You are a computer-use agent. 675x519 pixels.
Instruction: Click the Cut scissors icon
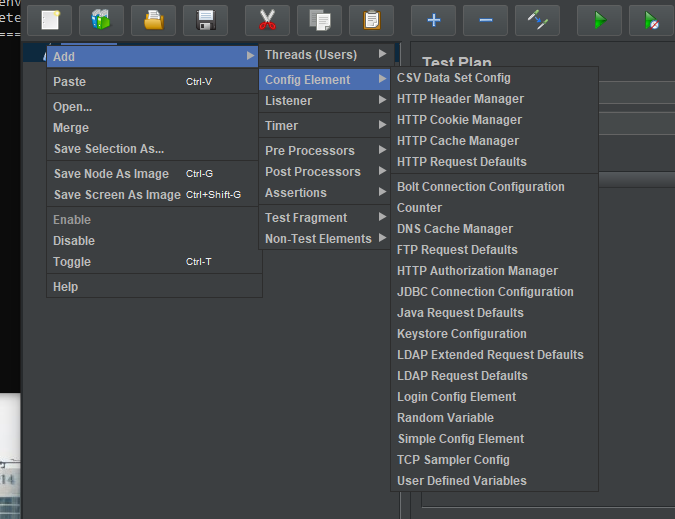click(x=267, y=20)
